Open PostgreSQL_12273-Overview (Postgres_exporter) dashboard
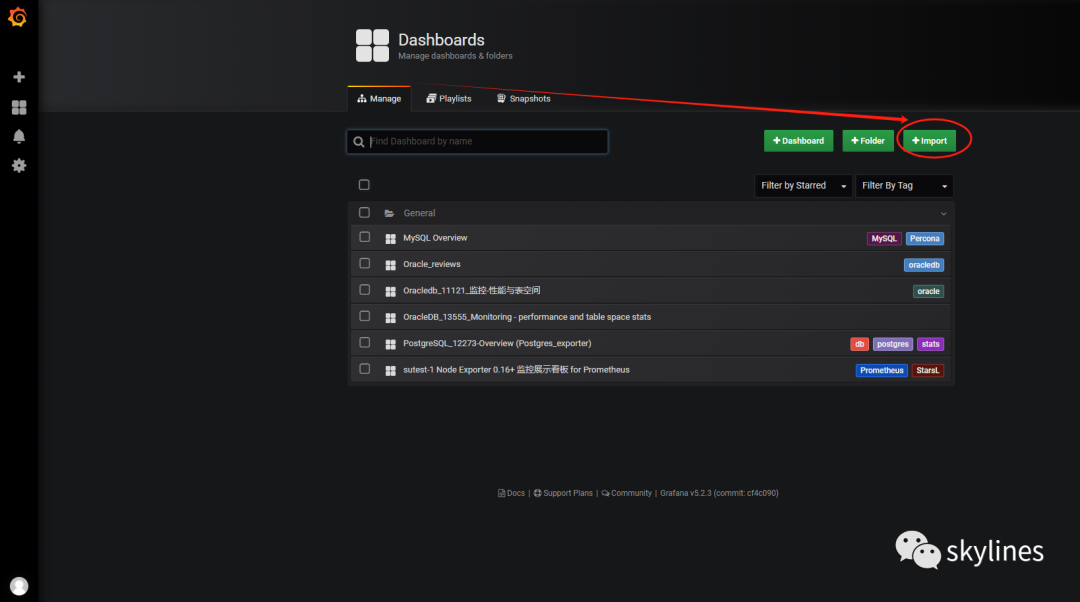Image resolution: width=1080 pixels, height=602 pixels. tap(497, 344)
